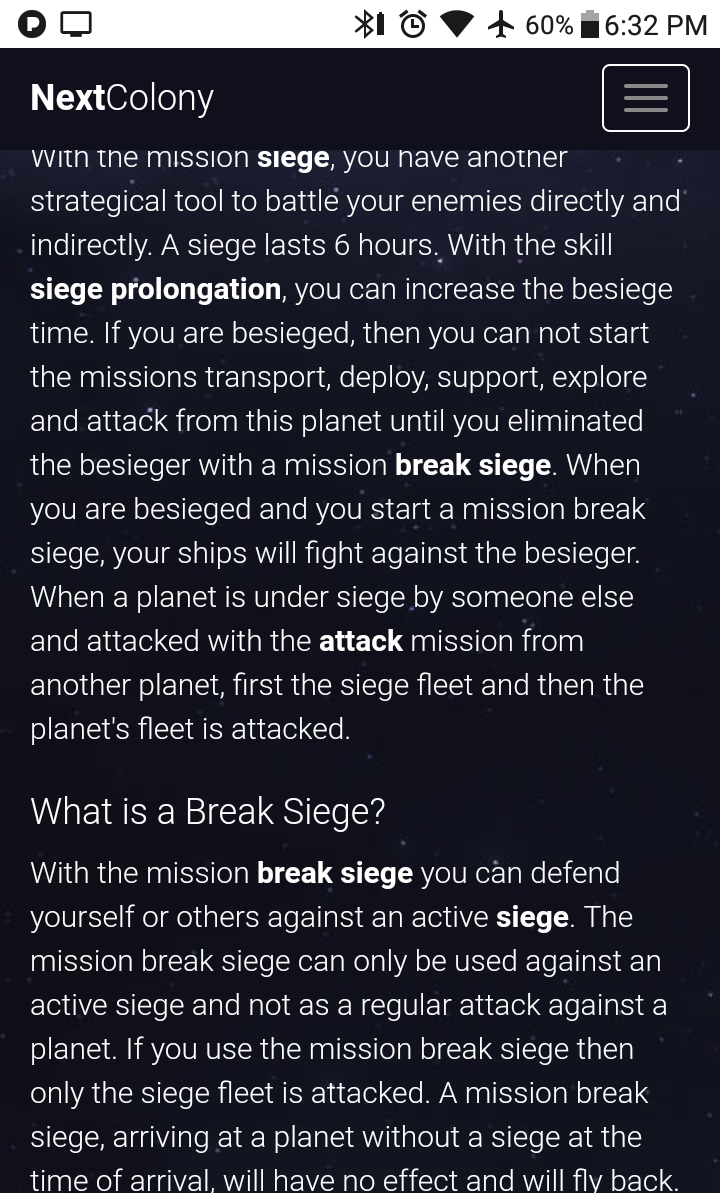Tap the NextColony brand logo
This screenshot has height=1193, width=720.
point(122,98)
